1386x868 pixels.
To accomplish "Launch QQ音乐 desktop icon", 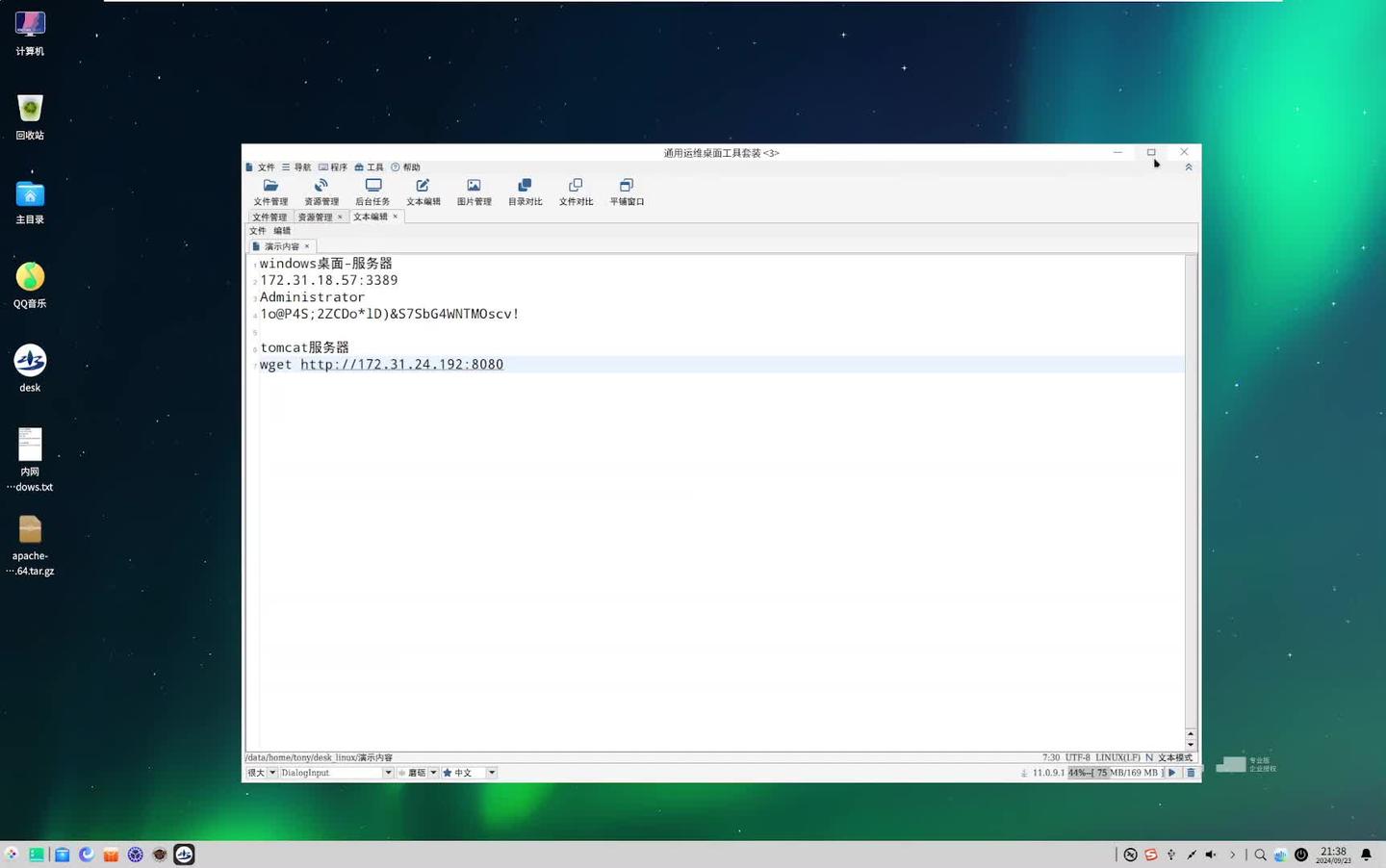I will point(30,286).
